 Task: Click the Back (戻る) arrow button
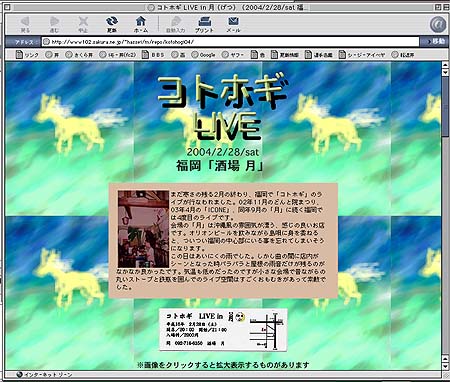click(25, 24)
